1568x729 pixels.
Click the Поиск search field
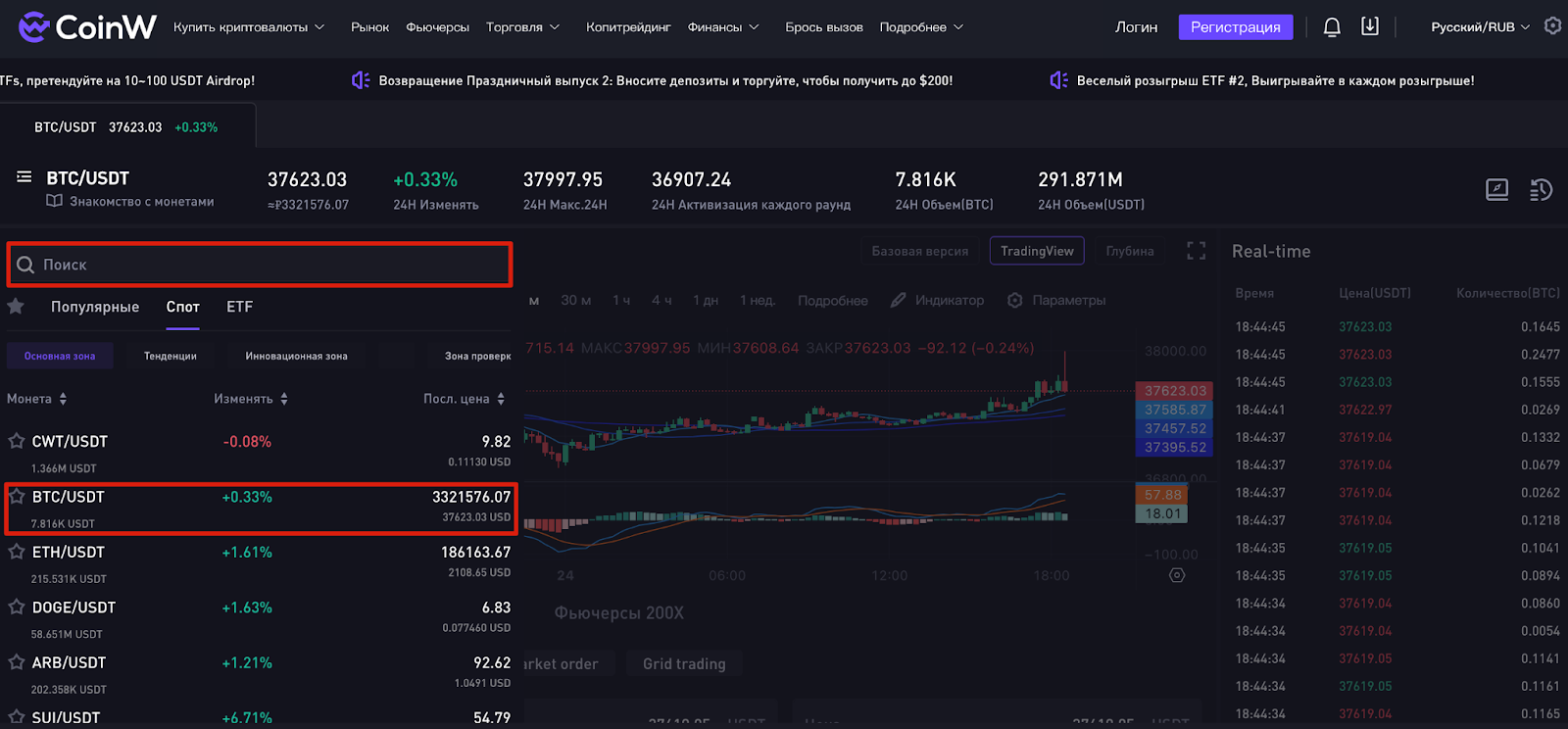pos(260,265)
